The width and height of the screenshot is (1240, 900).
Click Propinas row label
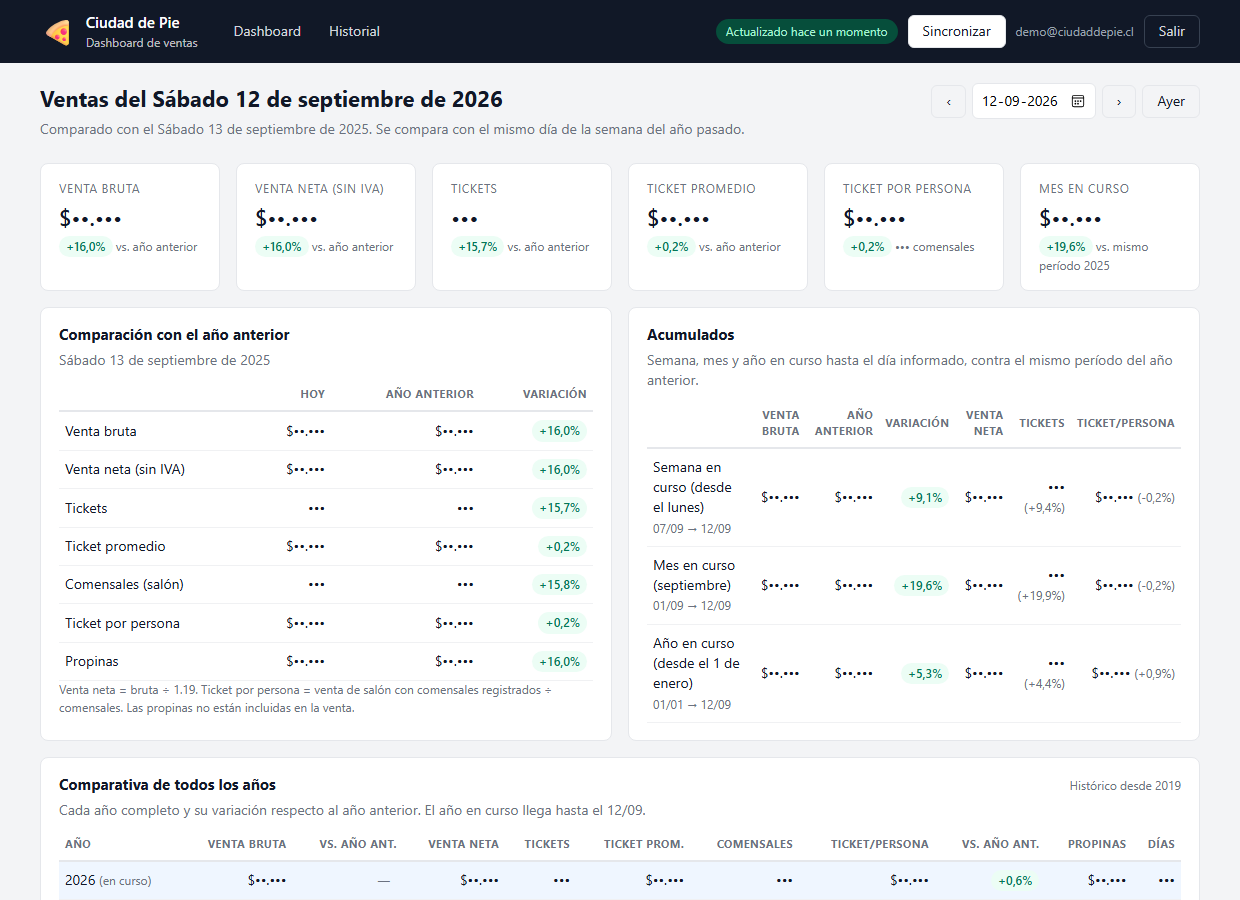point(92,661)
